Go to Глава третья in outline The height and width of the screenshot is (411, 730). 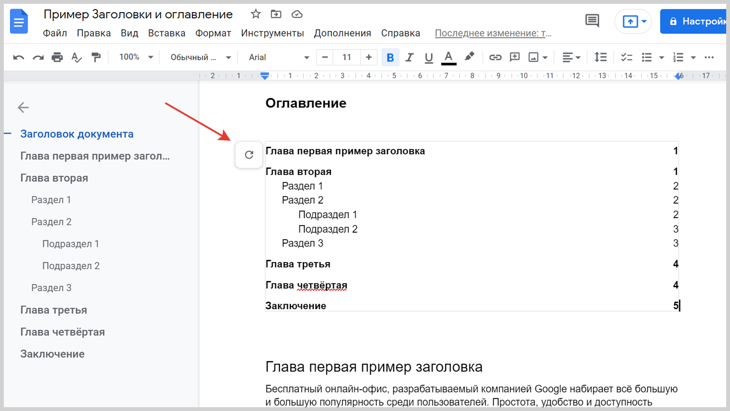click(54, 310)
